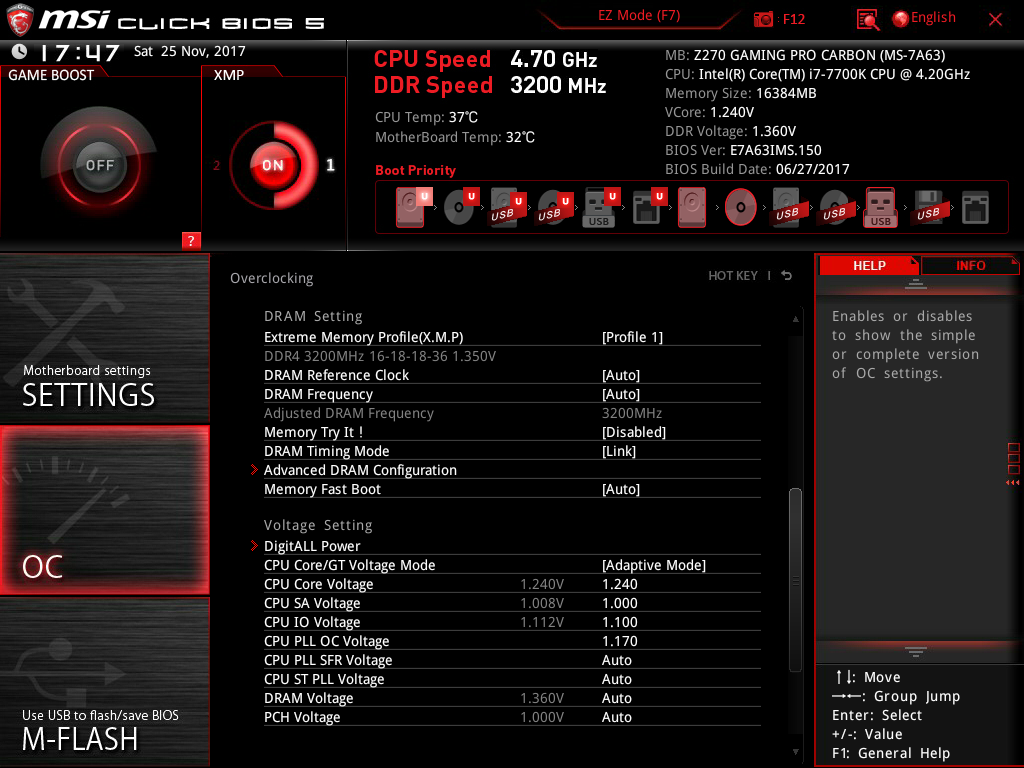Viewport: 1024px width, 768px height.
Task: Select the USB floppy boot device icon
Action: click(x=929, y=207)
